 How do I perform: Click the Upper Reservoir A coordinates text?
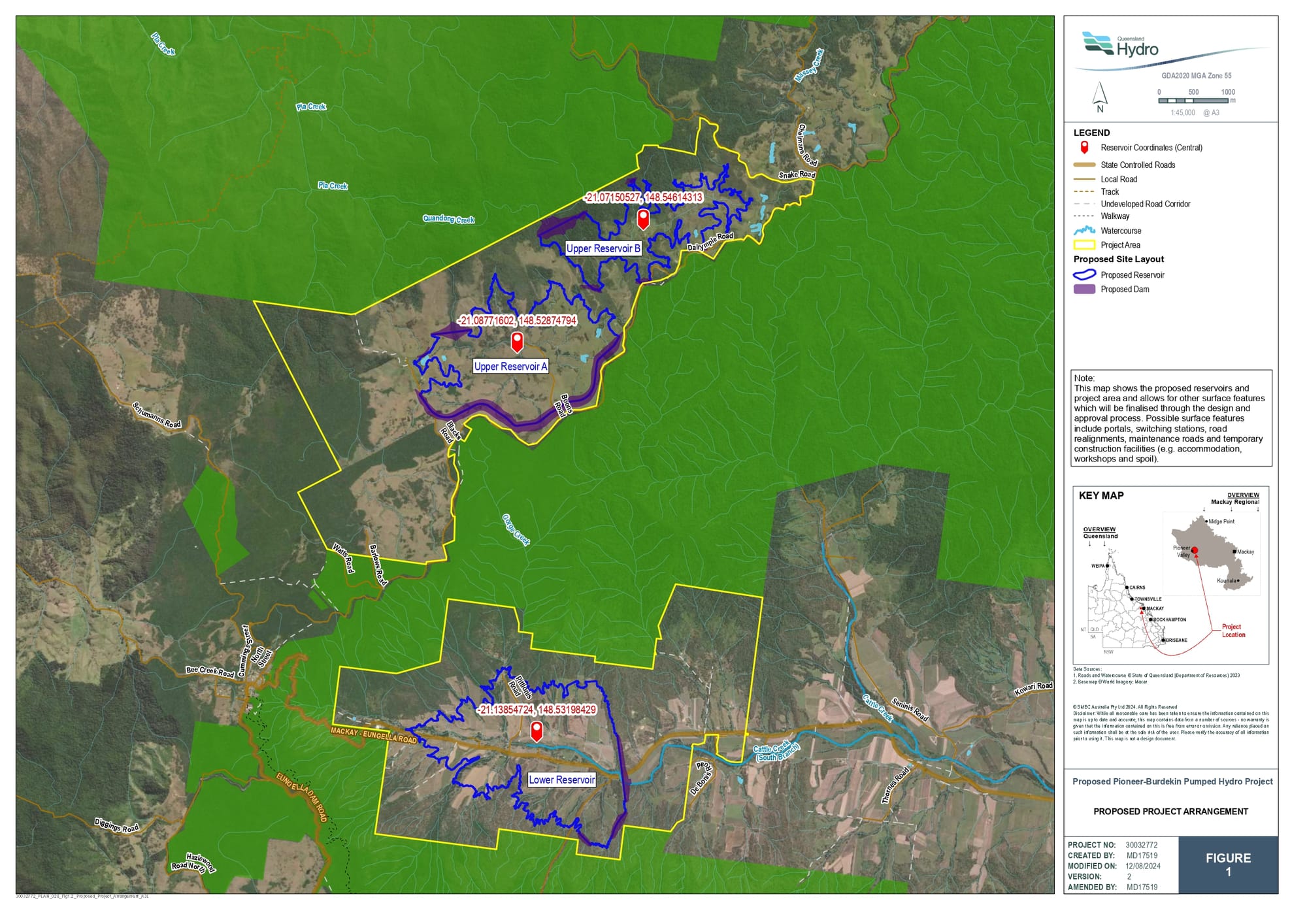[517, 321]
